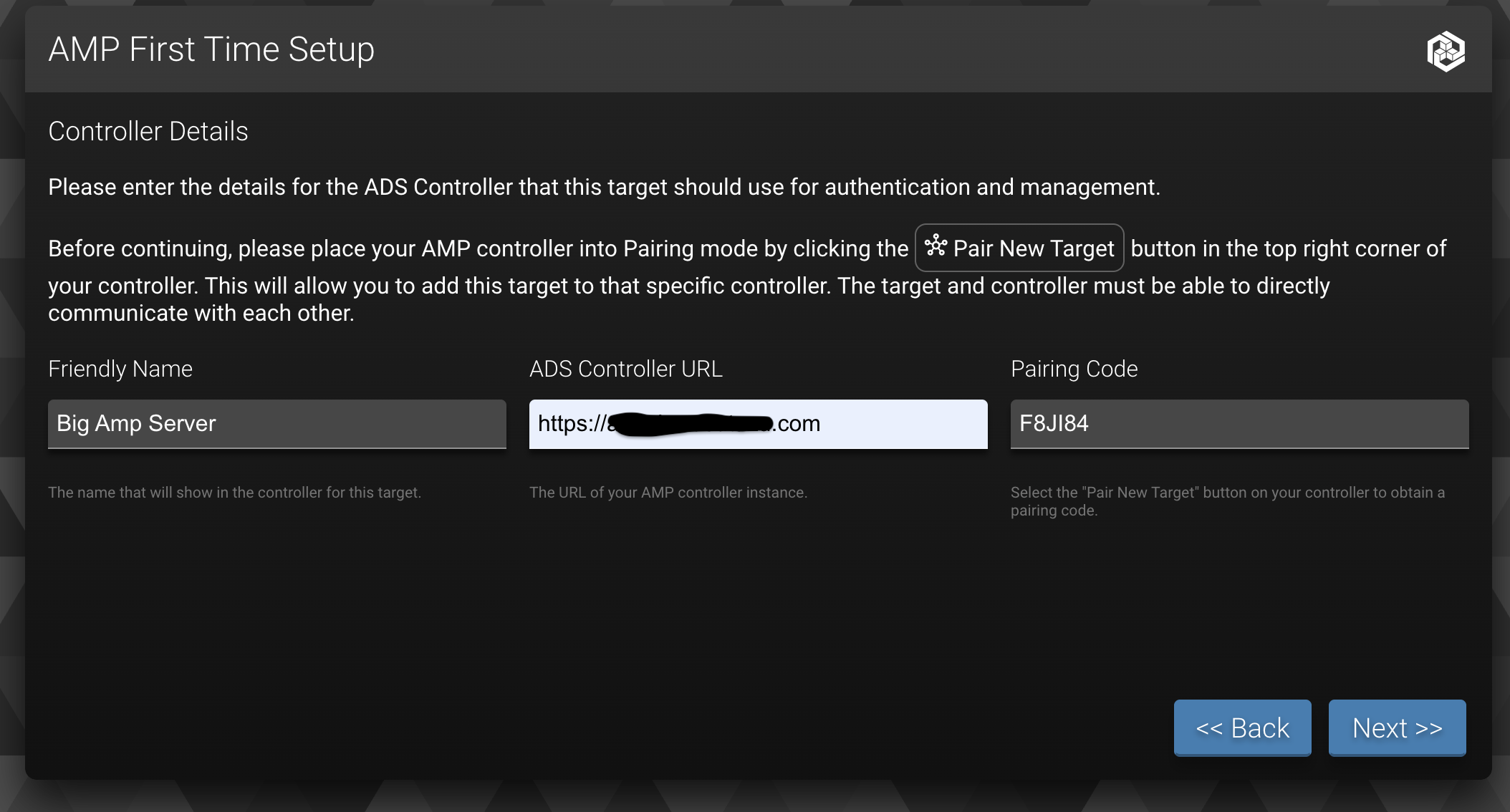Viewport: 1510px width, 812px height.
Task: Click the Pairing Code label
Action: point(1074,369)
